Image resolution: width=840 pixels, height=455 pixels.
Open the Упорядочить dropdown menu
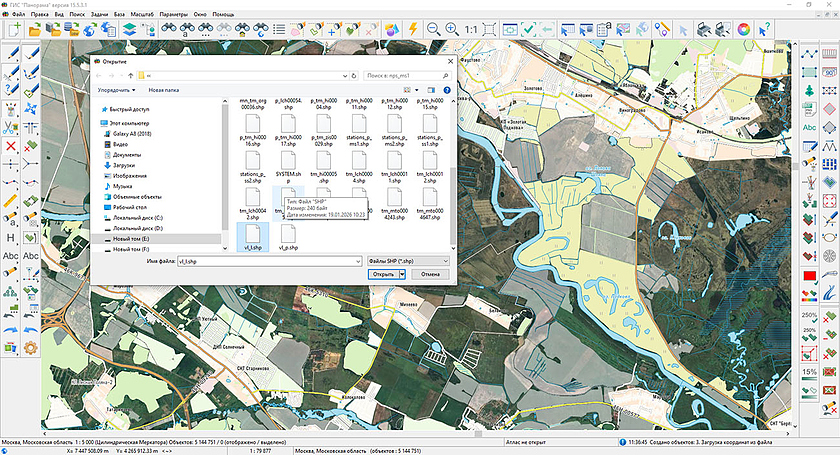point(117,89)
